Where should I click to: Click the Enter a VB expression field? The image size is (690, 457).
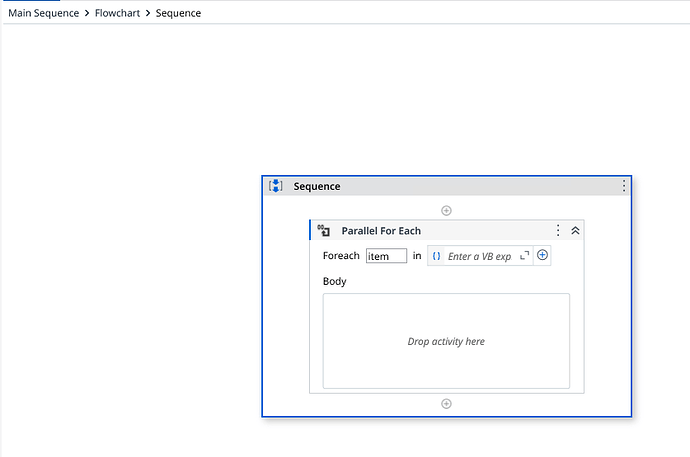480,256
